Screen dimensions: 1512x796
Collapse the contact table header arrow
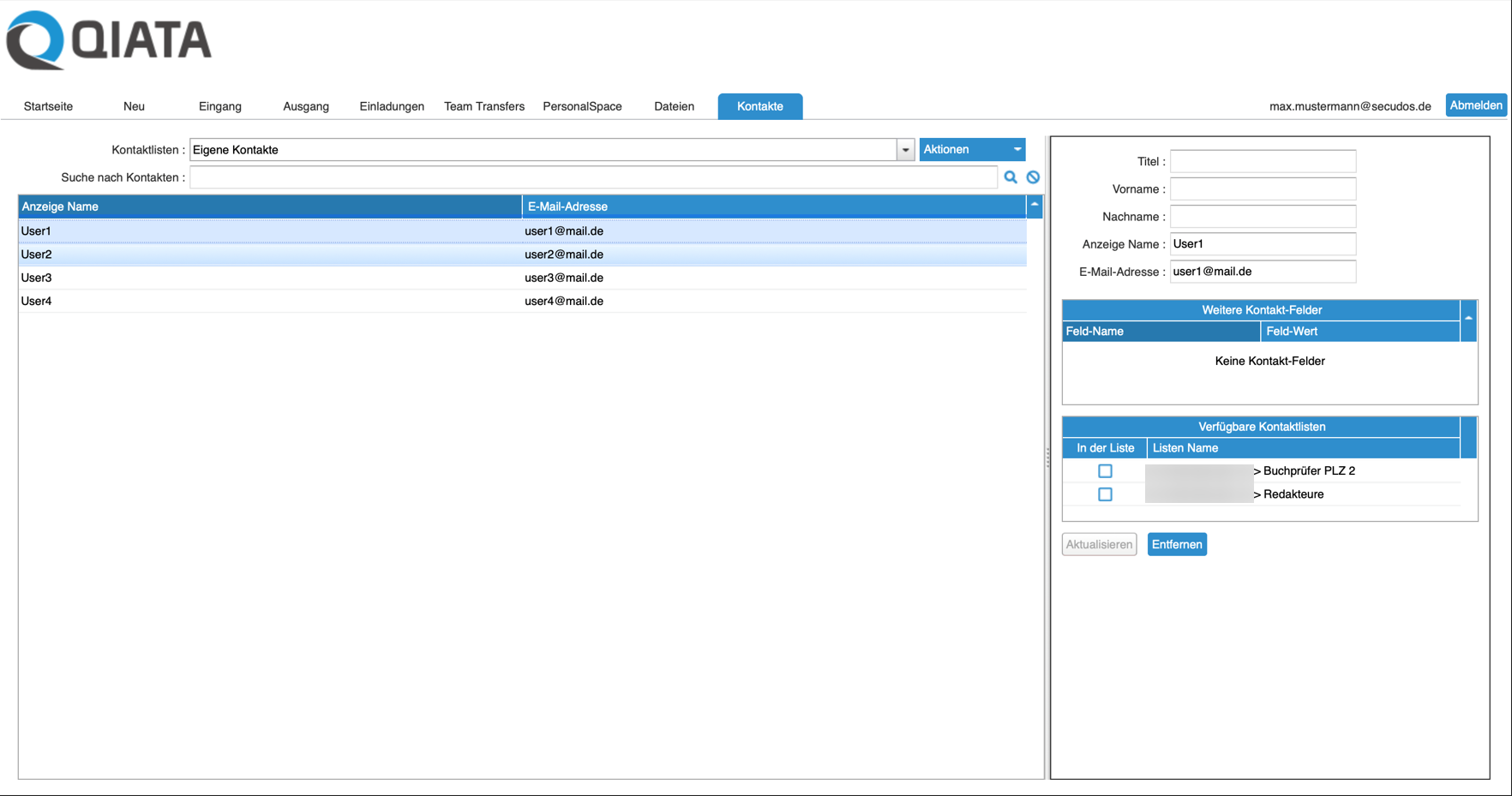[1035, 206]
